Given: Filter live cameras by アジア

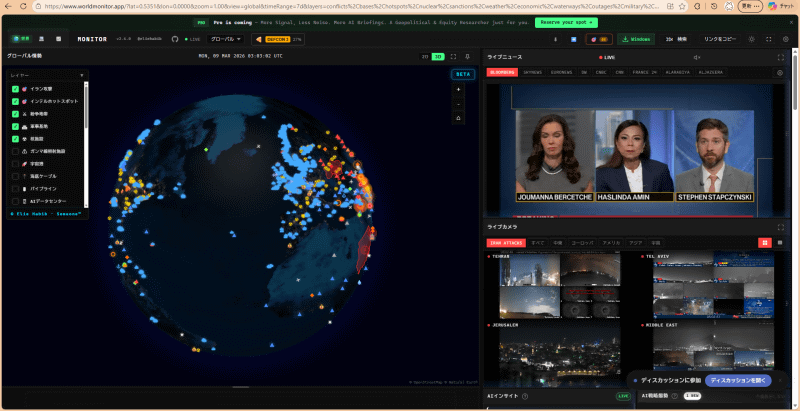Looking at the screenshot, I should (x=635, y=243).
